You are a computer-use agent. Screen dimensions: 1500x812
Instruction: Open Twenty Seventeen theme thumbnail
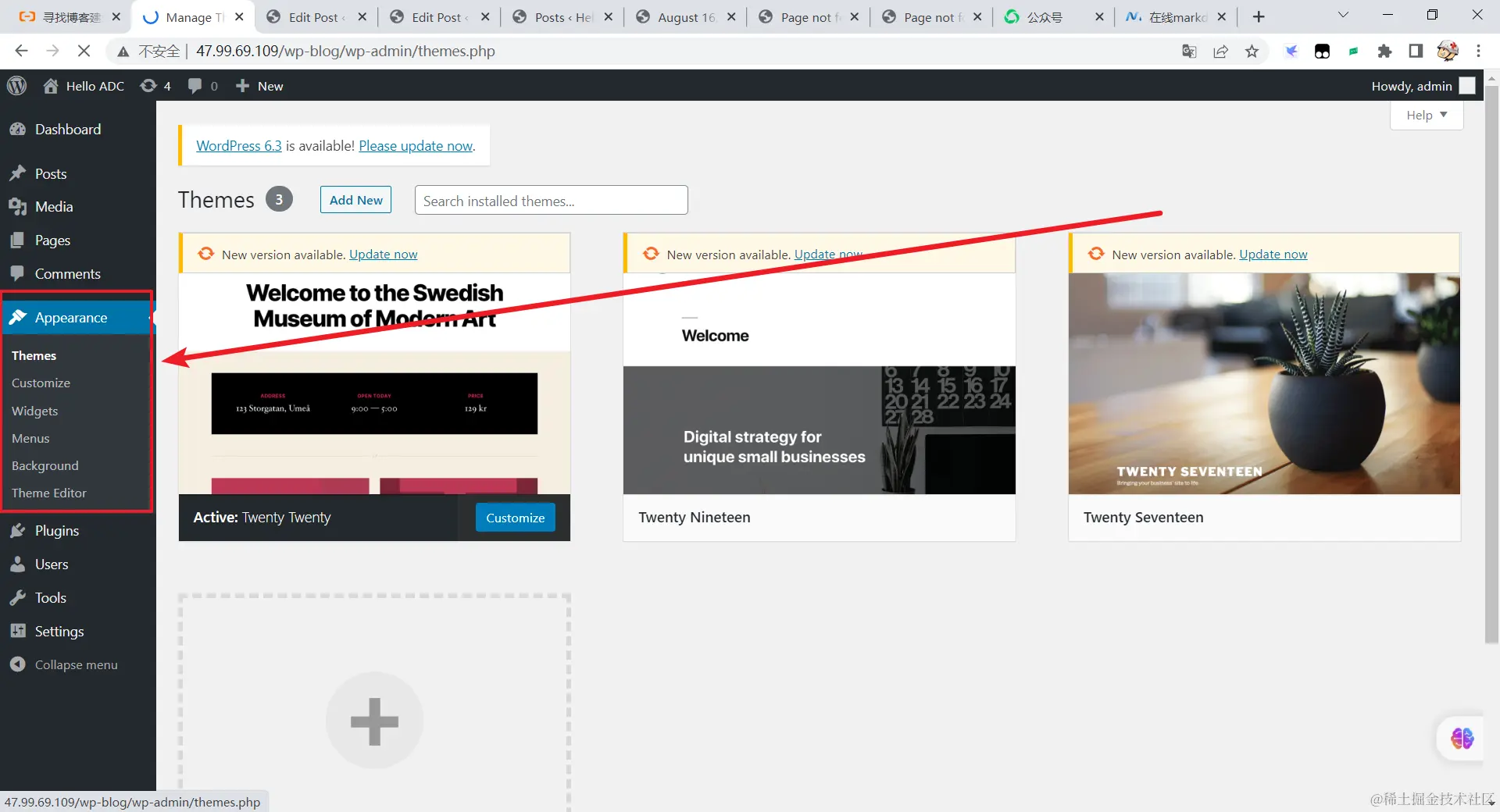point(1263,383)
